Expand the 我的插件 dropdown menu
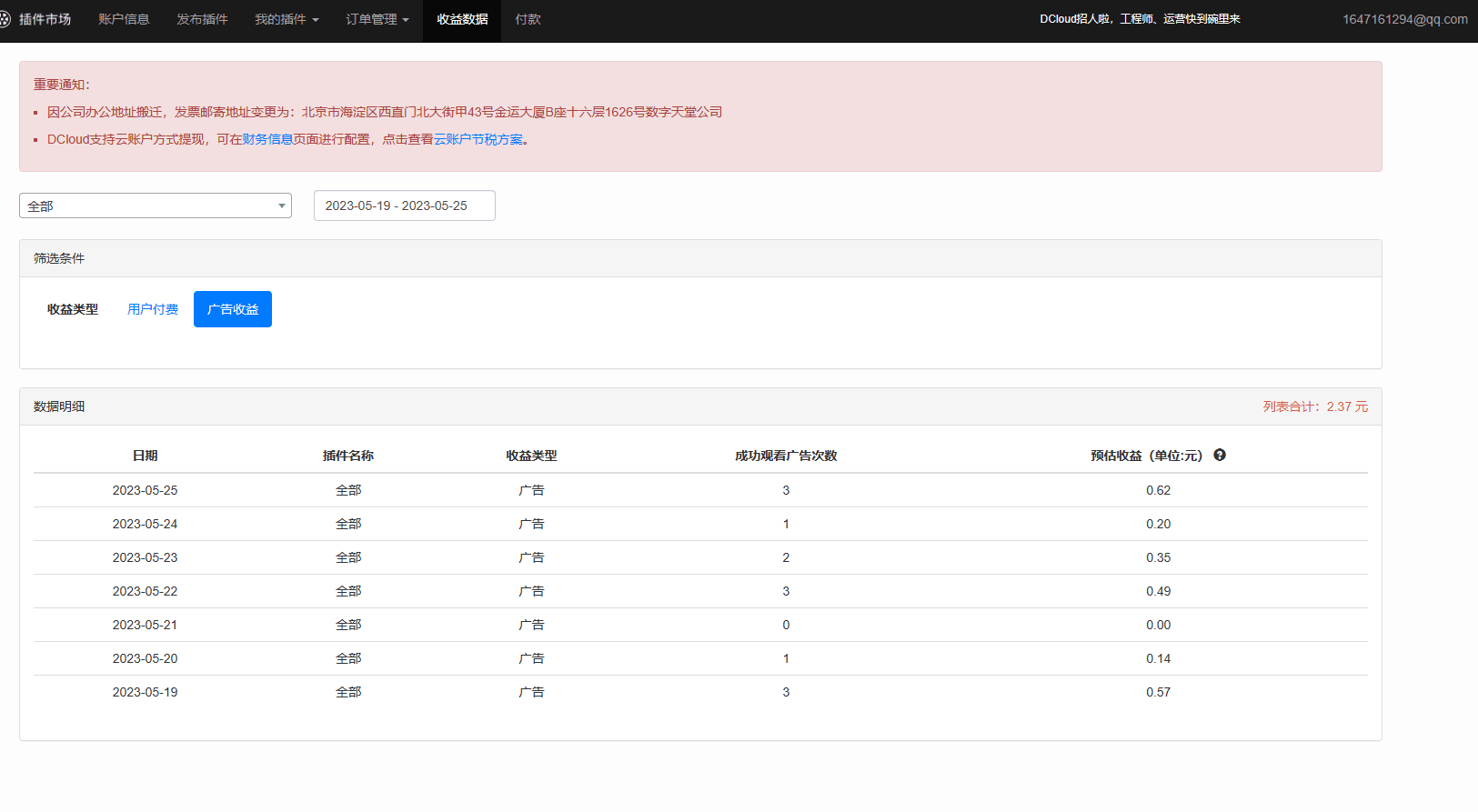The image size is (1478, 812). (286, 19)
